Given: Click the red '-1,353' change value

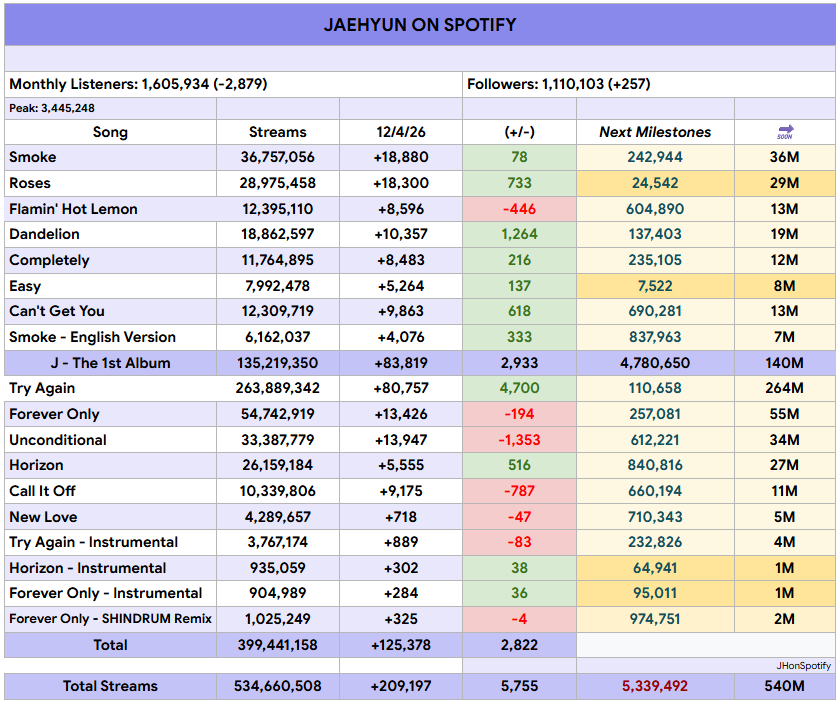Looking at the screenshot, I should pyautogui.click(x=519, y=440).
